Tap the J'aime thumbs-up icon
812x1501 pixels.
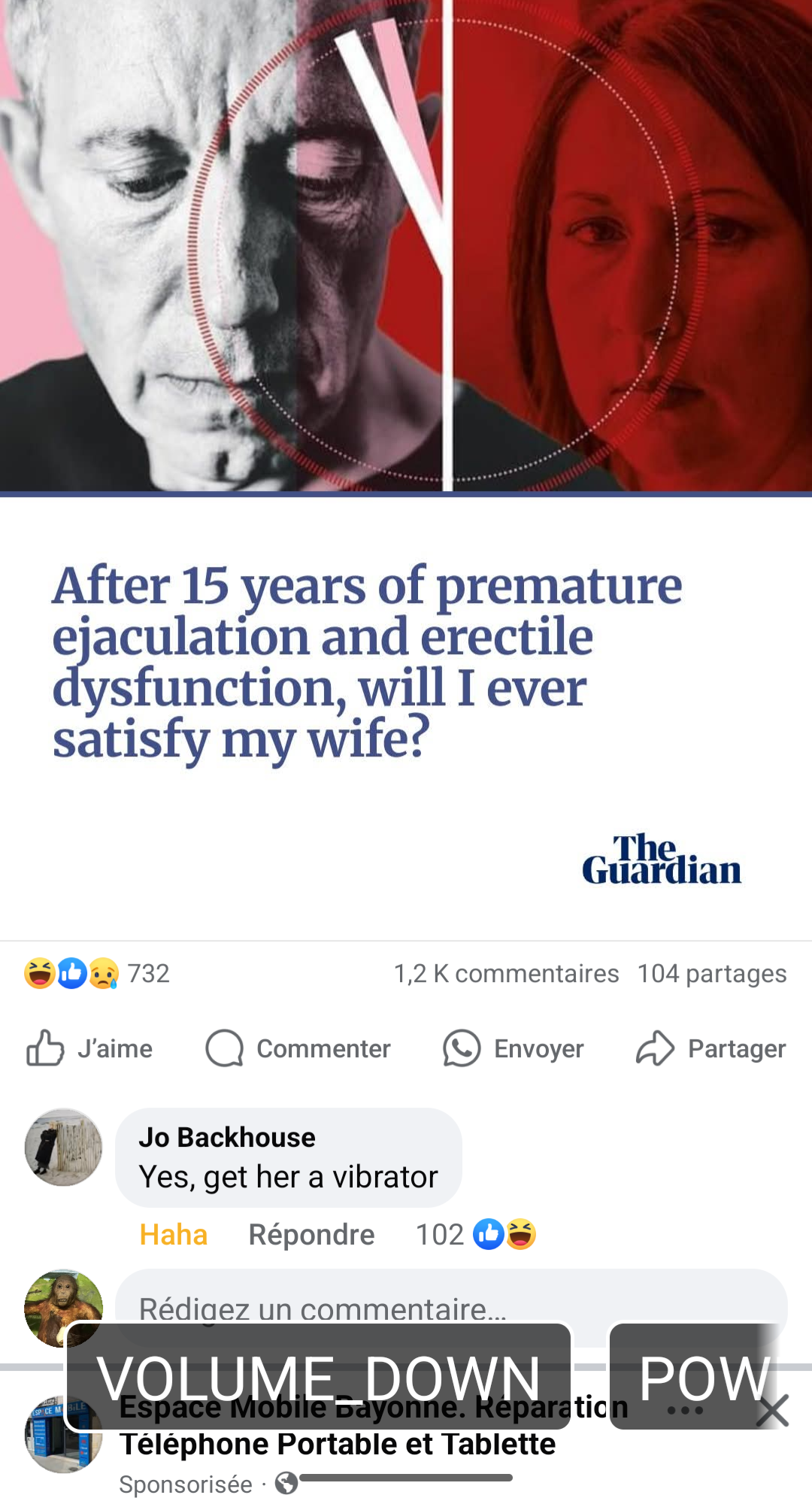point(45,1048)
